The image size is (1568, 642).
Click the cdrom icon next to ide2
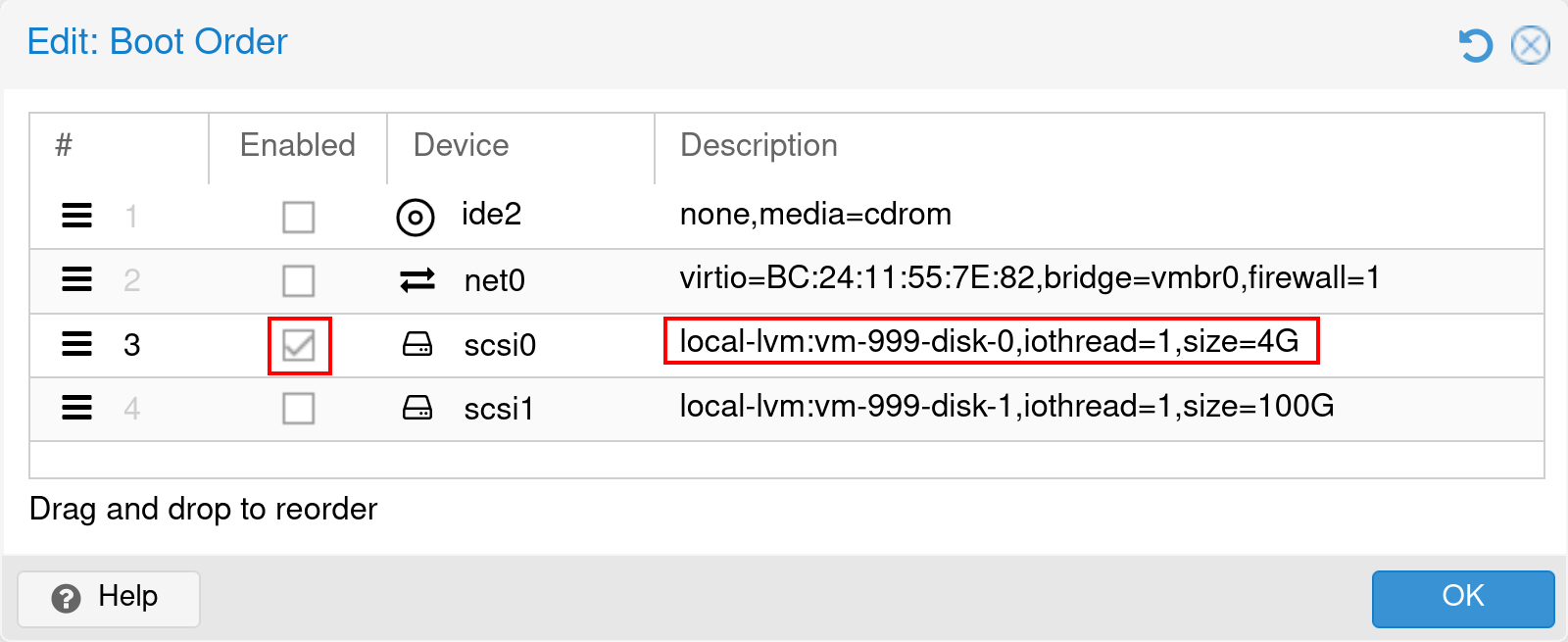tap(416, 218)
